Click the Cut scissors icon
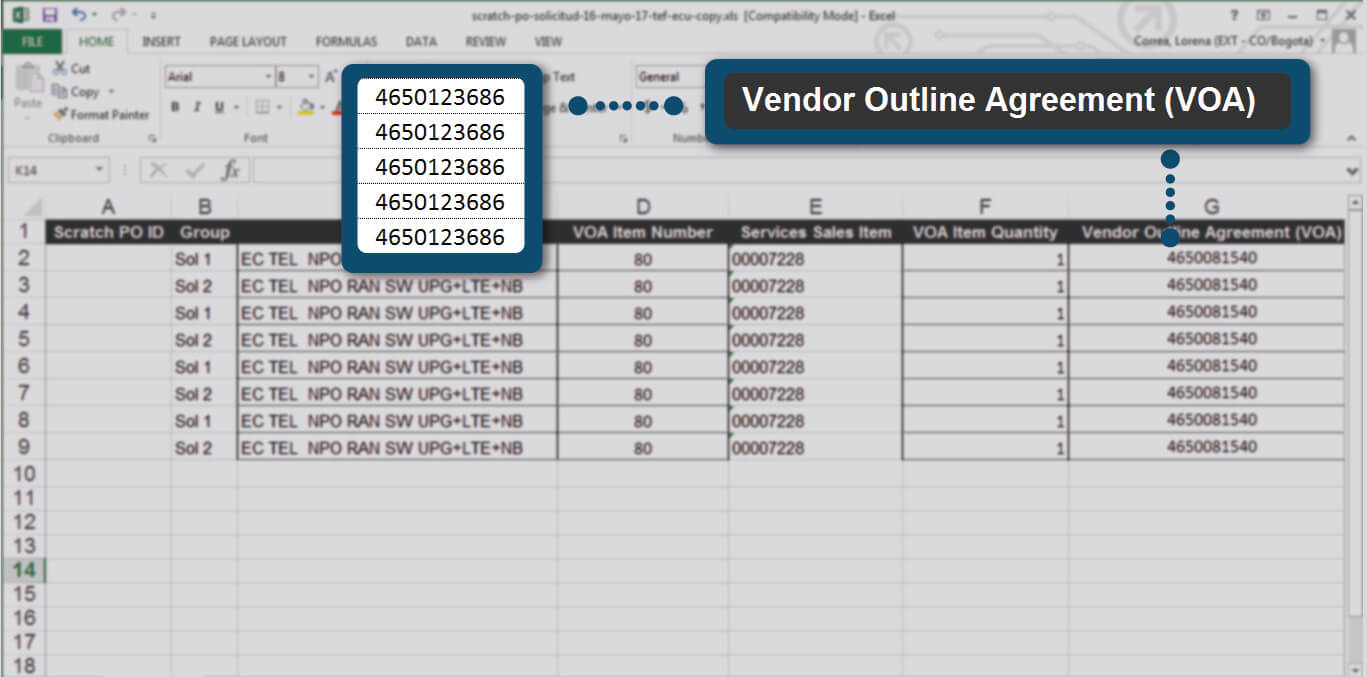1367x677 pixels. pos(60,68)
